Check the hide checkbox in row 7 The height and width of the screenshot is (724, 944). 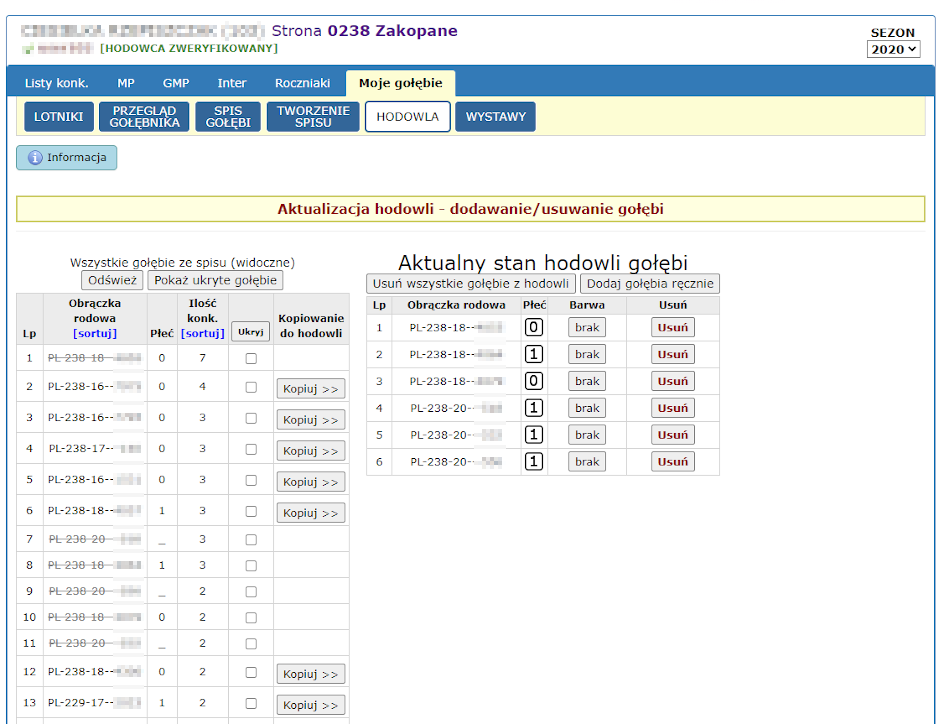point(251,539)
